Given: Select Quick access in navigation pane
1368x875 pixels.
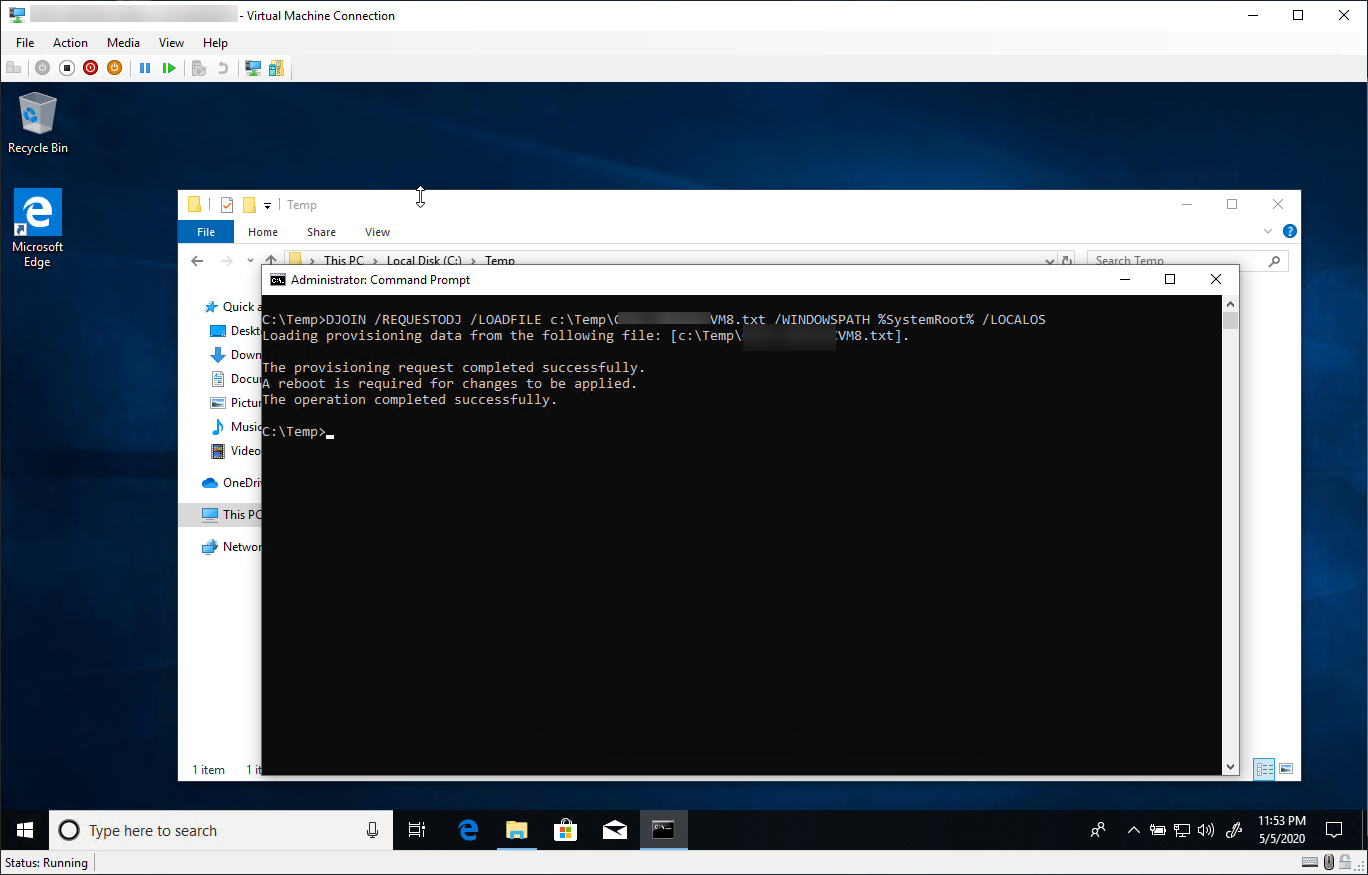Looking at the screenshot, I should click(x=233, y=307).
